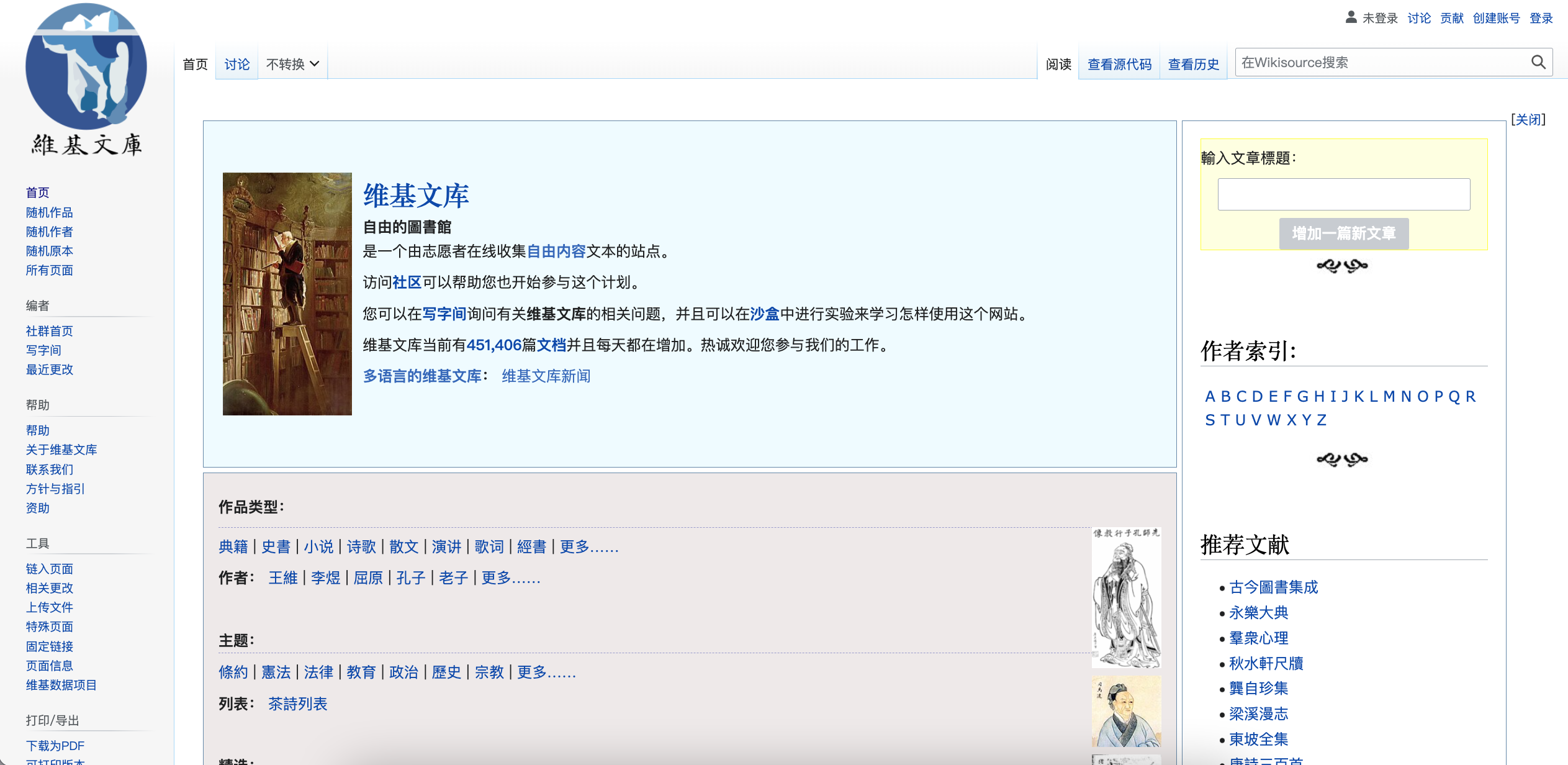This screenshot has height=765, width=1568.
Task: Click the 增加一篇新文章 button
Action: point(1343,233)
